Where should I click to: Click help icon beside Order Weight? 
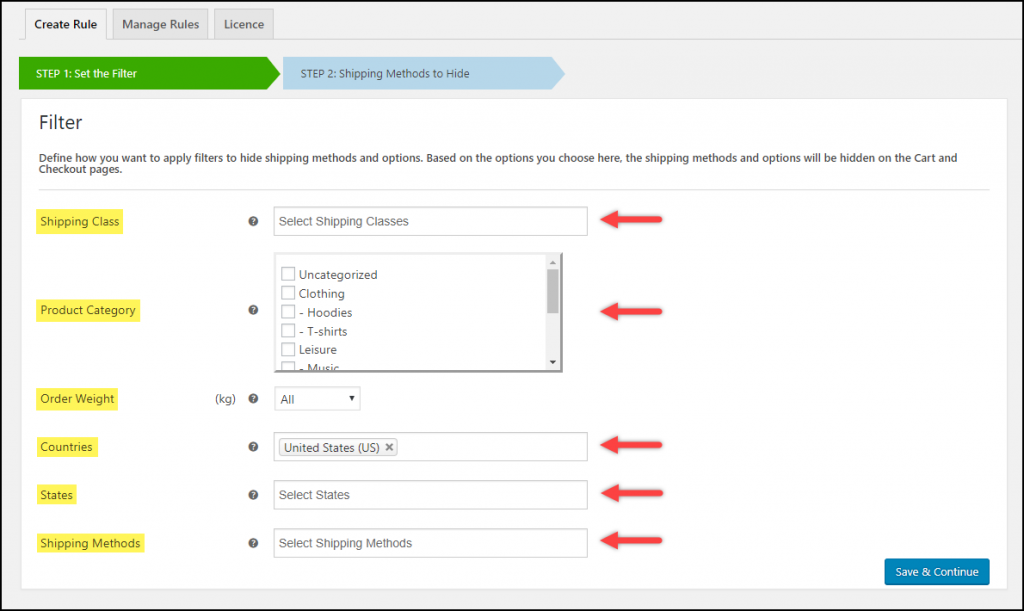[x=253, y=399]
